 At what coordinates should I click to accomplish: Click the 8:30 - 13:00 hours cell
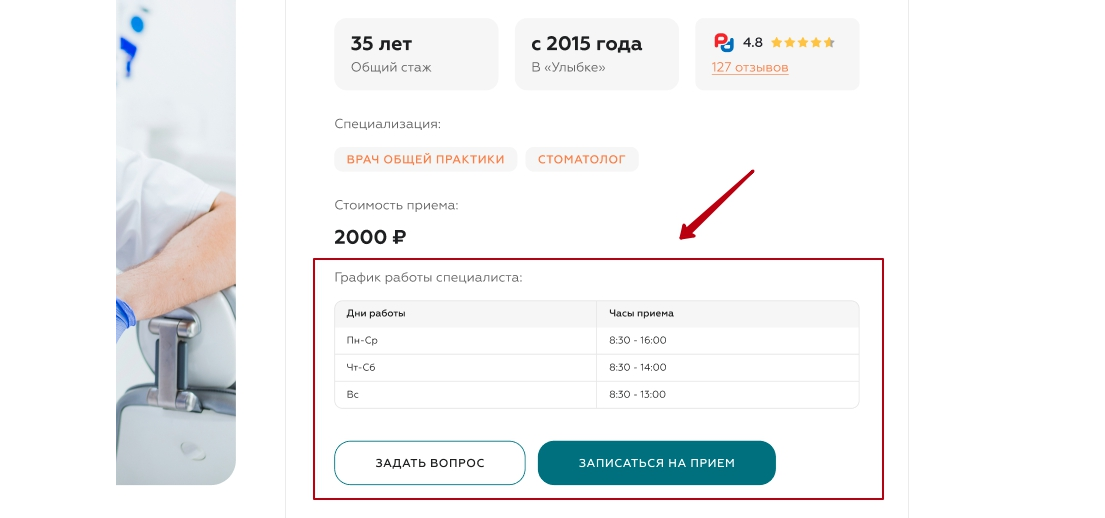point(637,394)
